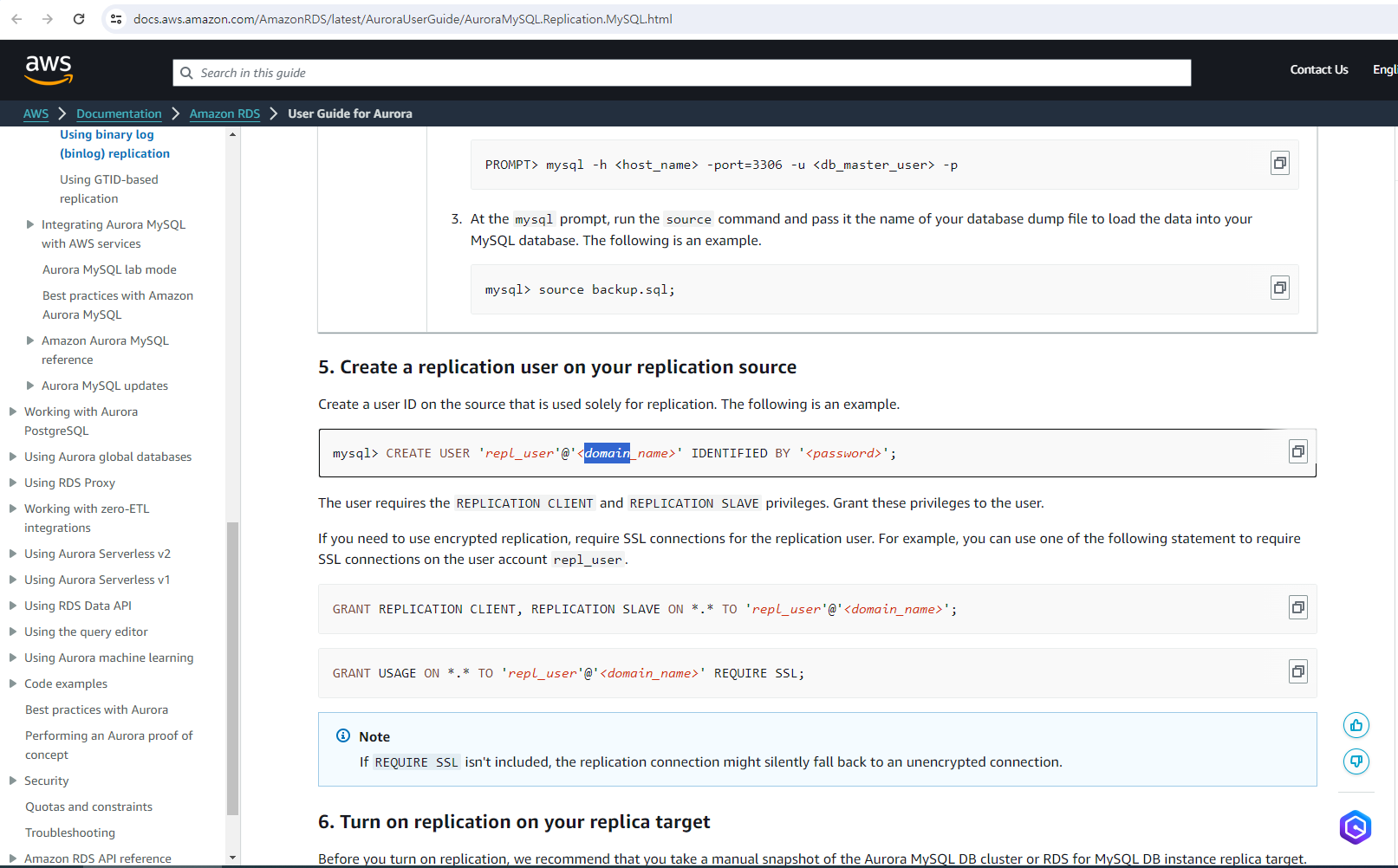This screenshot has height=868, width=1398.
Task: Click the thumbs down feedback icon
Action: [1356, 761]
